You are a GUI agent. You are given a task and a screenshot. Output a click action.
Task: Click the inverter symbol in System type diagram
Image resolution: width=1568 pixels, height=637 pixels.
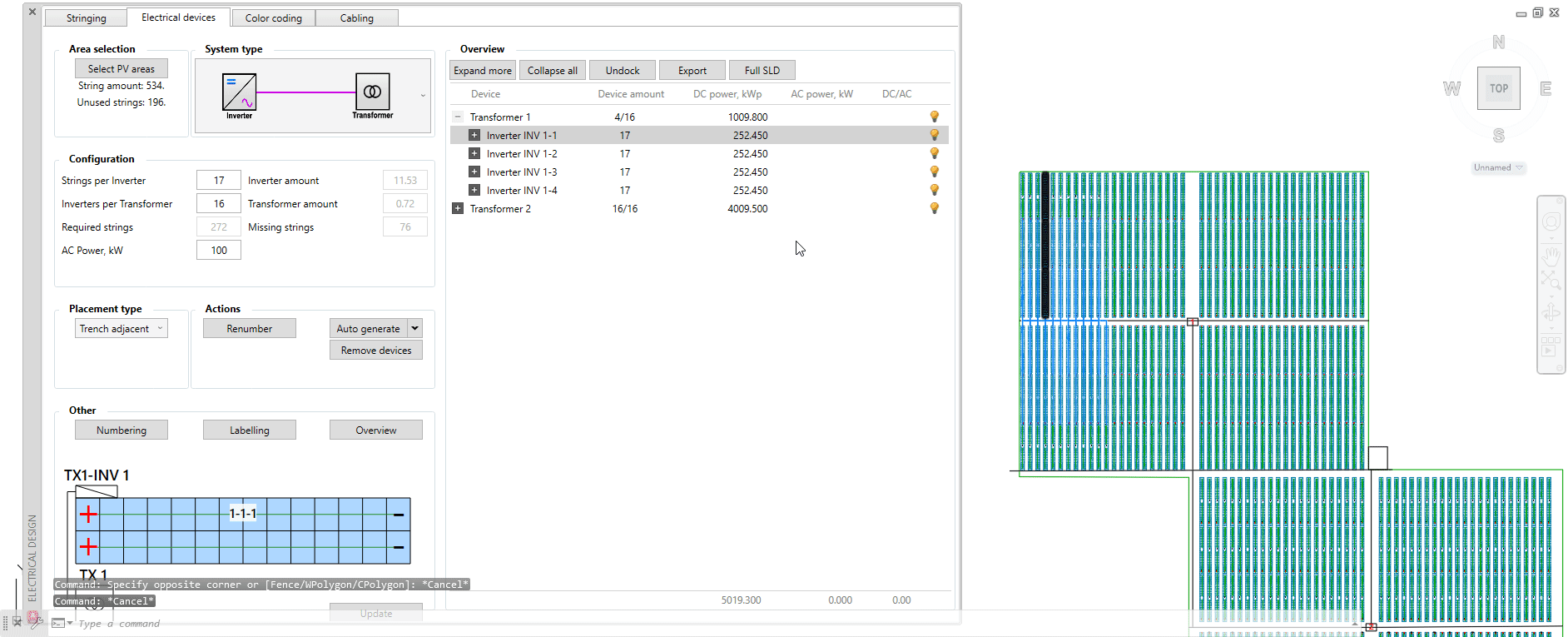click(x=239, y=92)
